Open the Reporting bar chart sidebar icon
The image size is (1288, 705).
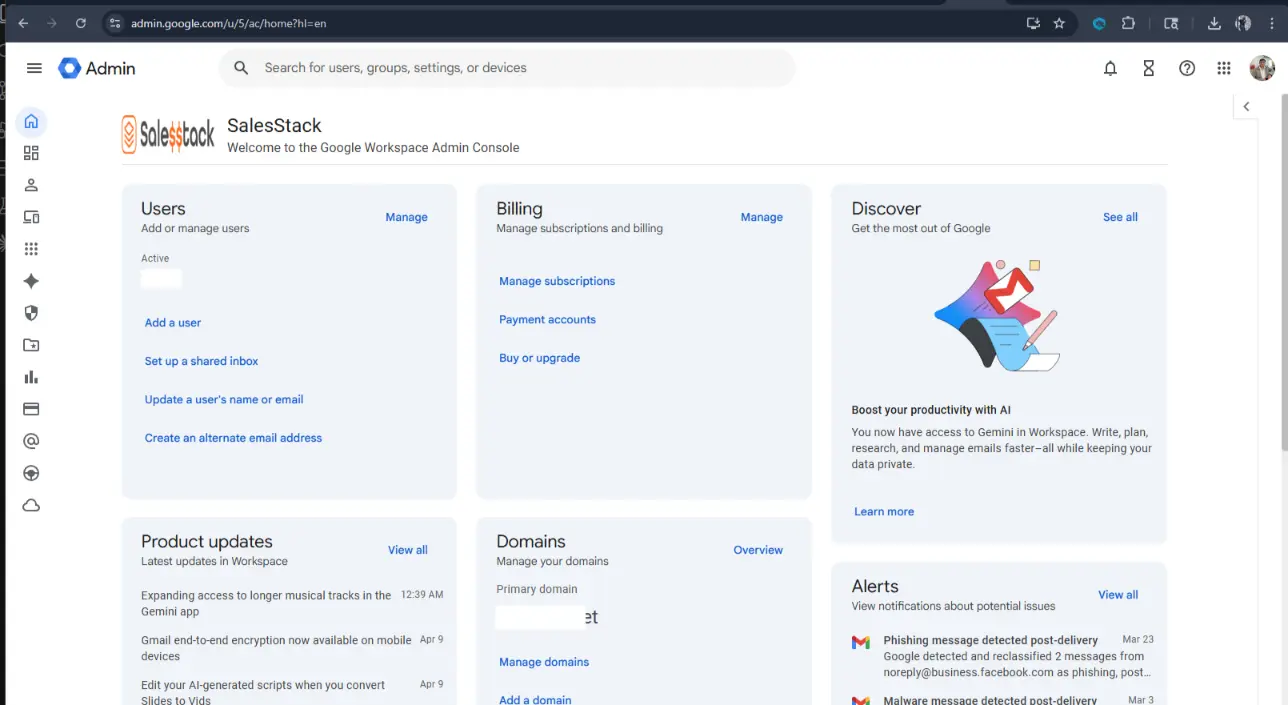pos(31,377)
